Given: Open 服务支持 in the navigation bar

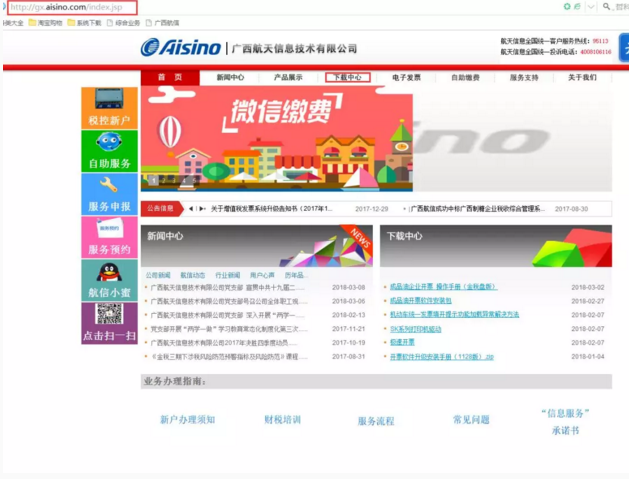Looking at the screenshot, I should (x=524, y=77).
